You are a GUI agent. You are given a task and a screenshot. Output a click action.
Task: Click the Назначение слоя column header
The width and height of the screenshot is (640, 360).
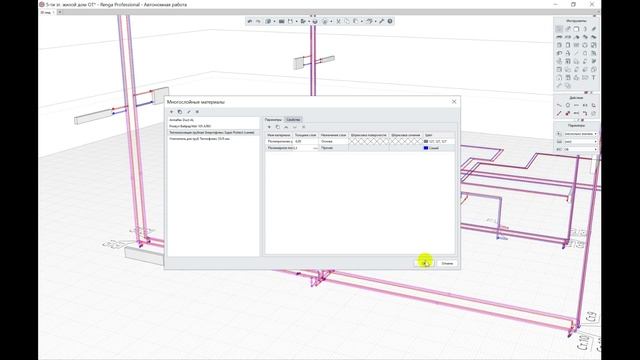click(333, 135)
